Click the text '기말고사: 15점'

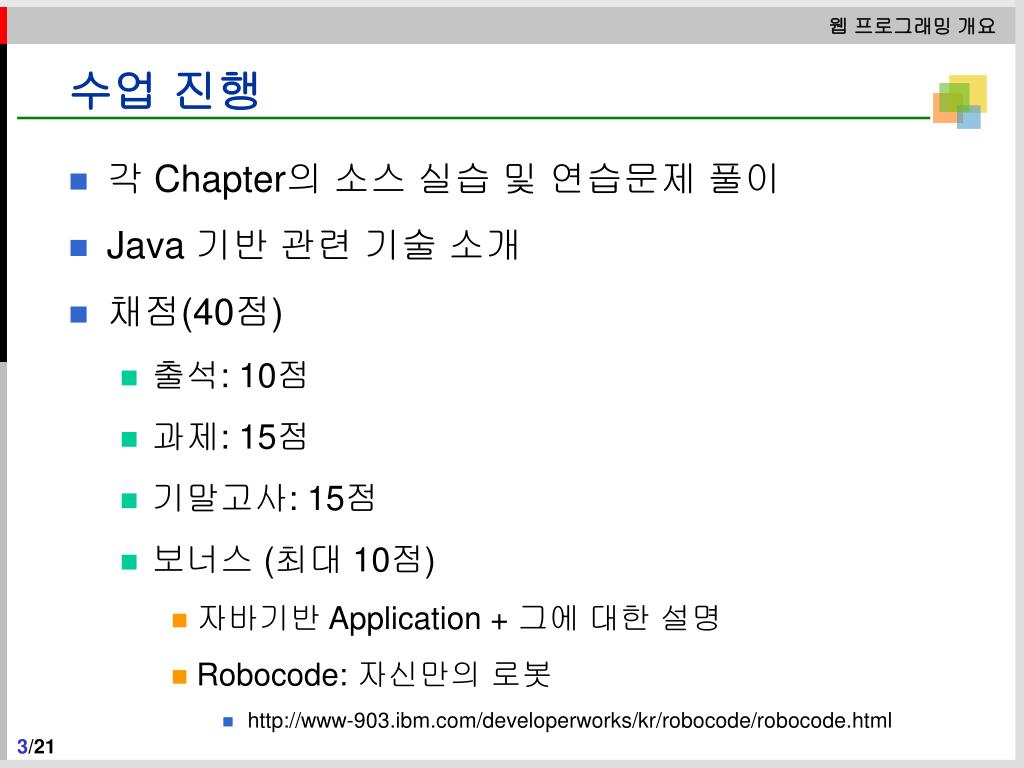point(264,498)
